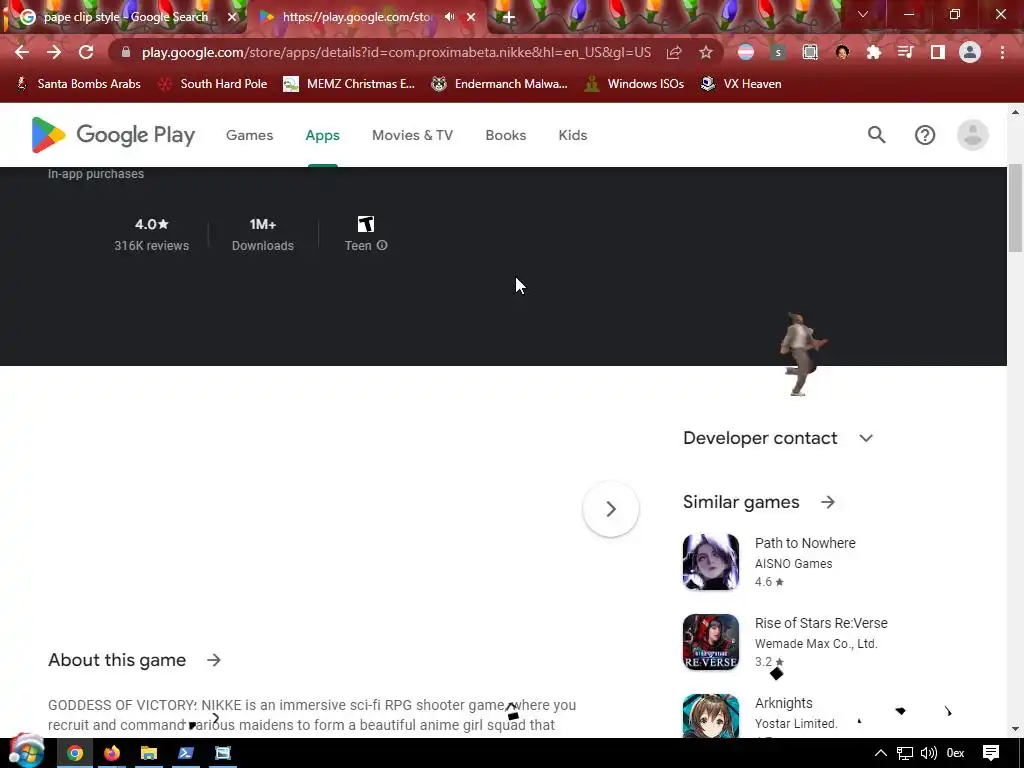Open Google Play search magnifier
This screenshot has width=1024, height=768.
[876, 135]
